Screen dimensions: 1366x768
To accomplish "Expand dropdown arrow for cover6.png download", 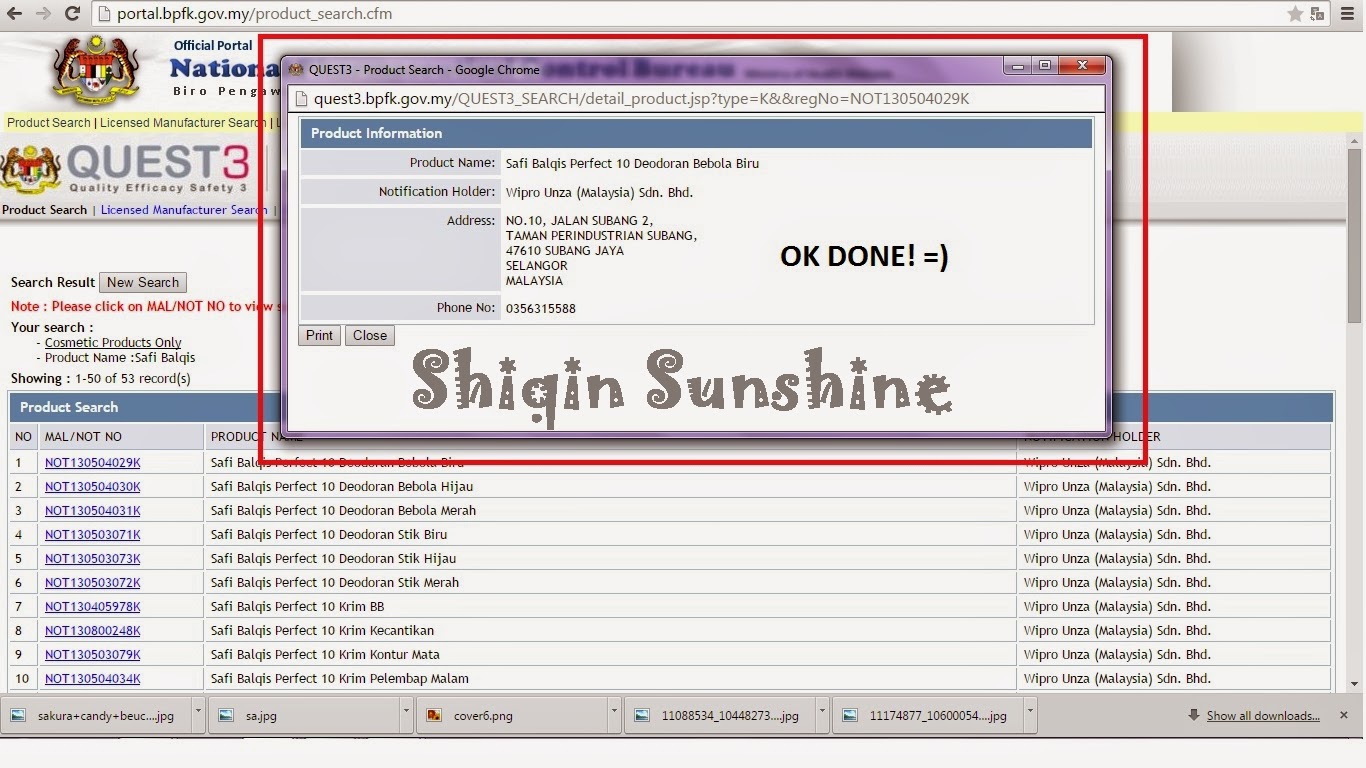I will (614, 716).
